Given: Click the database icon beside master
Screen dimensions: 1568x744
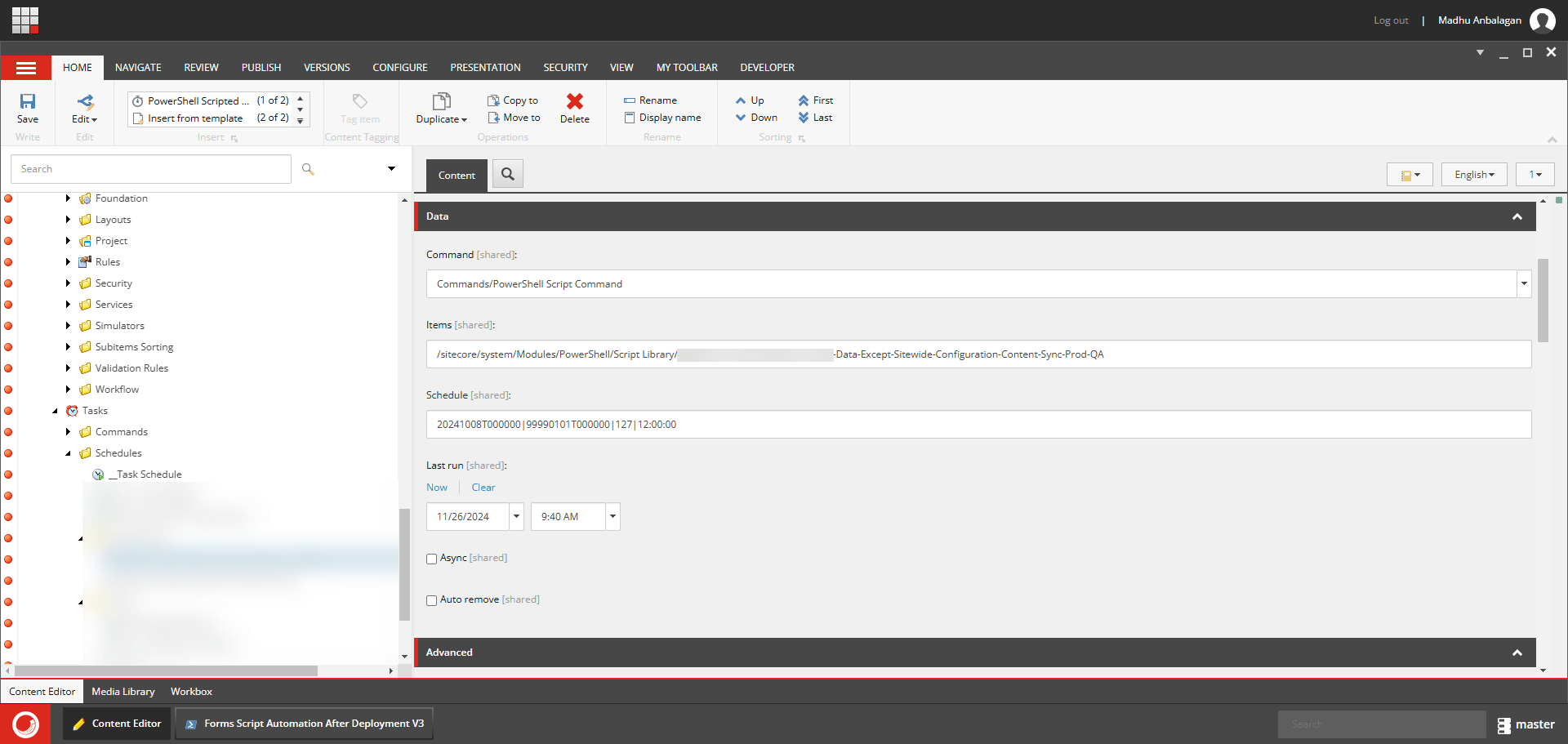Looking at the screenshot, I should (x=1503, y=725).
